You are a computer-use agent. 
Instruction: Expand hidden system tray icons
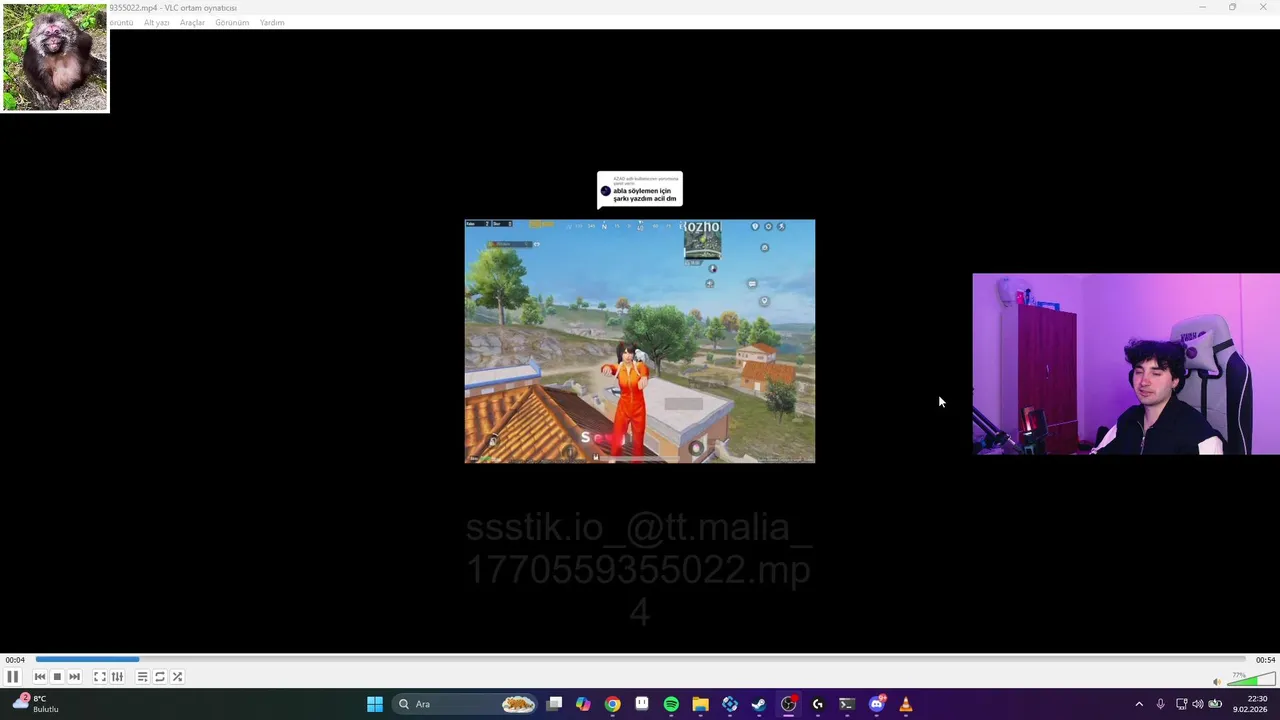point(1139,704)
